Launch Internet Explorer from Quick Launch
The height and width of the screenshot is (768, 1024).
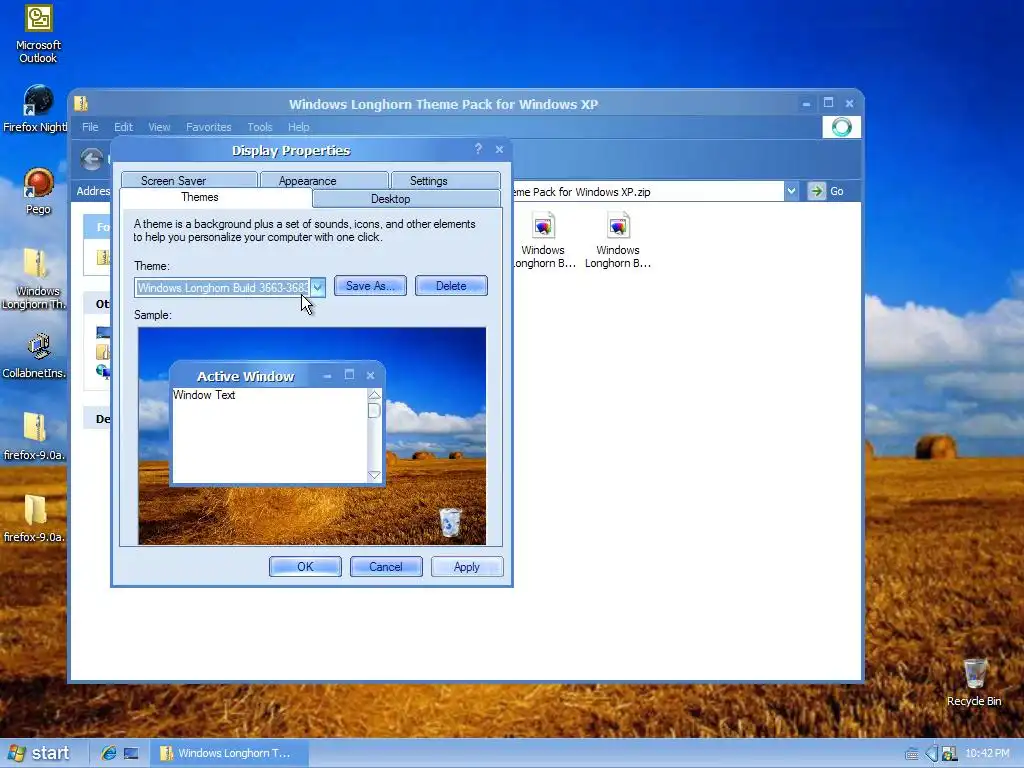click(108, 753)
